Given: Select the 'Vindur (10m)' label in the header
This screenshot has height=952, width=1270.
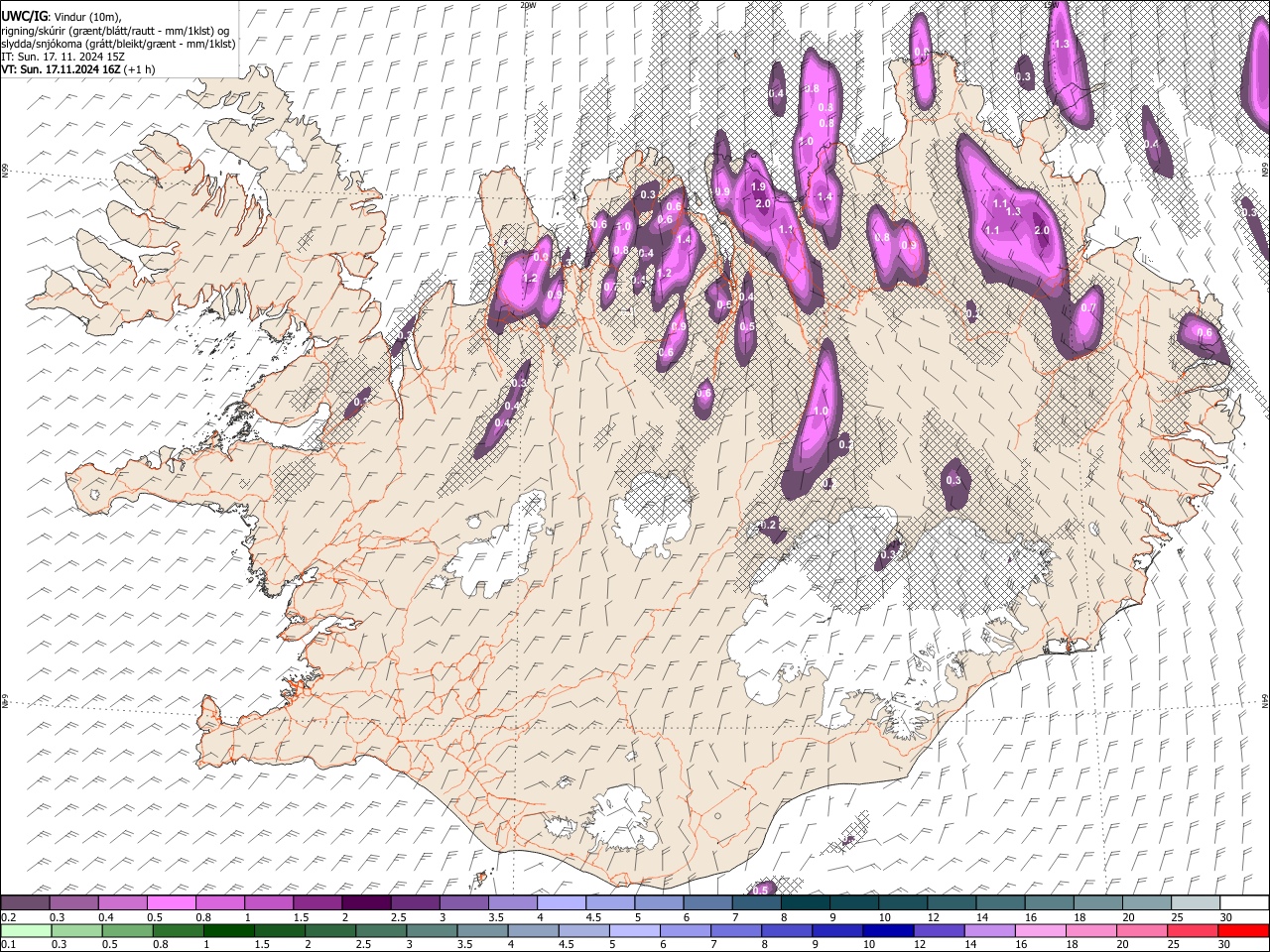Looking at the screenshot, I should pos(85,17).
